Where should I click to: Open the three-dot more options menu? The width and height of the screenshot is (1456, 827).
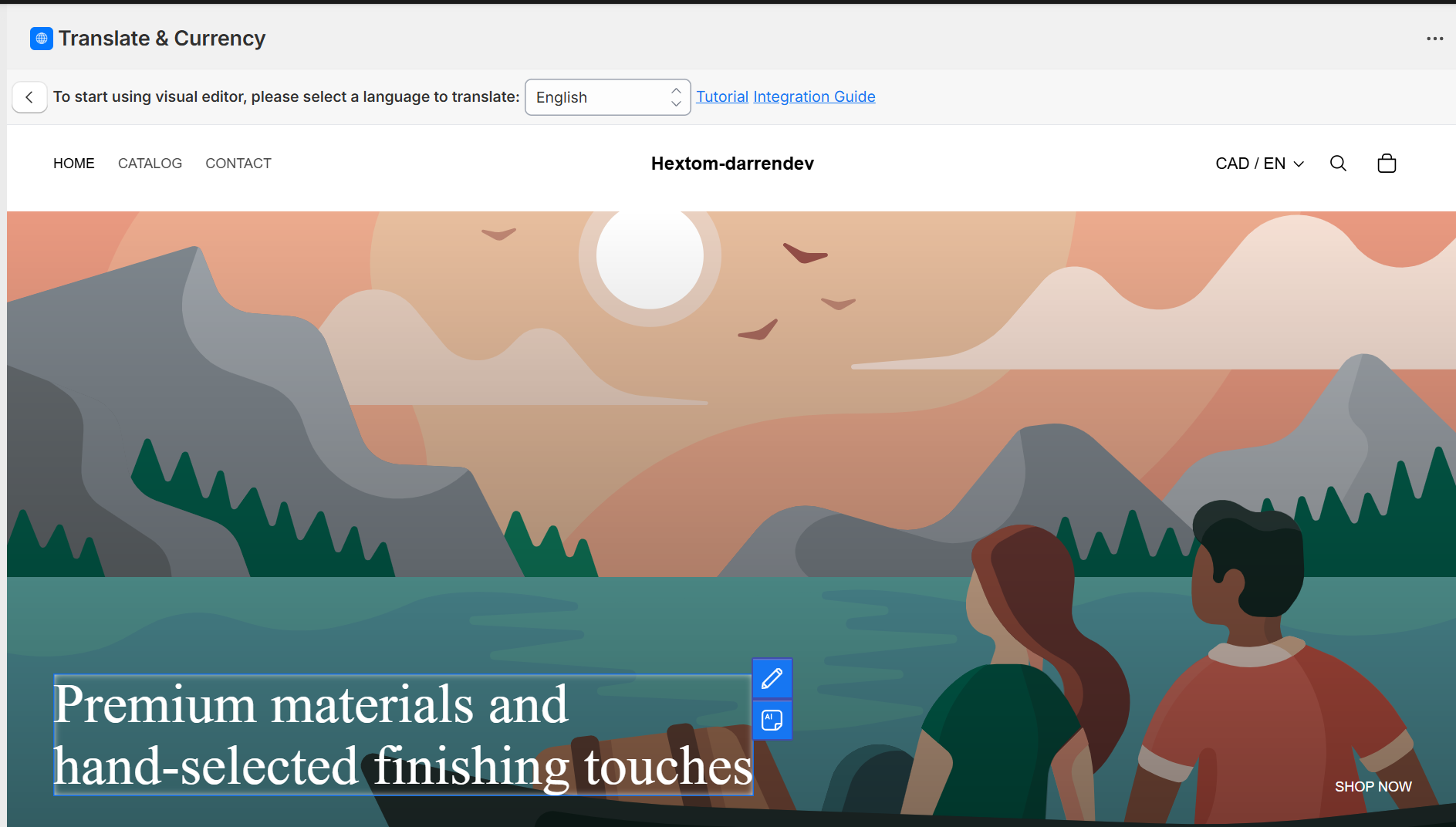coord(1434,39)
